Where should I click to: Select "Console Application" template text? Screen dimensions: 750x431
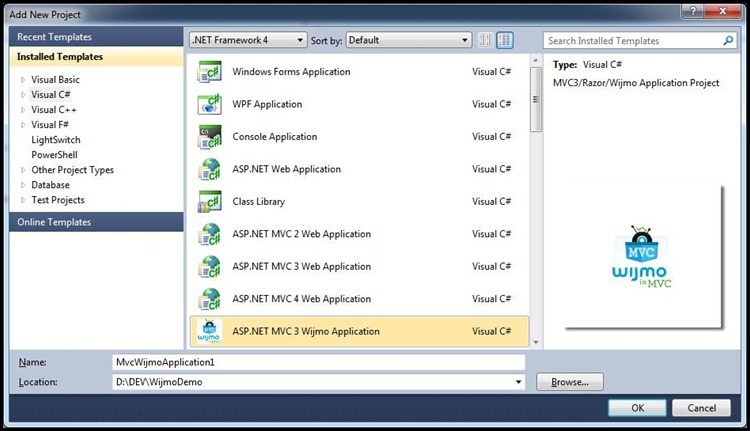275,137
